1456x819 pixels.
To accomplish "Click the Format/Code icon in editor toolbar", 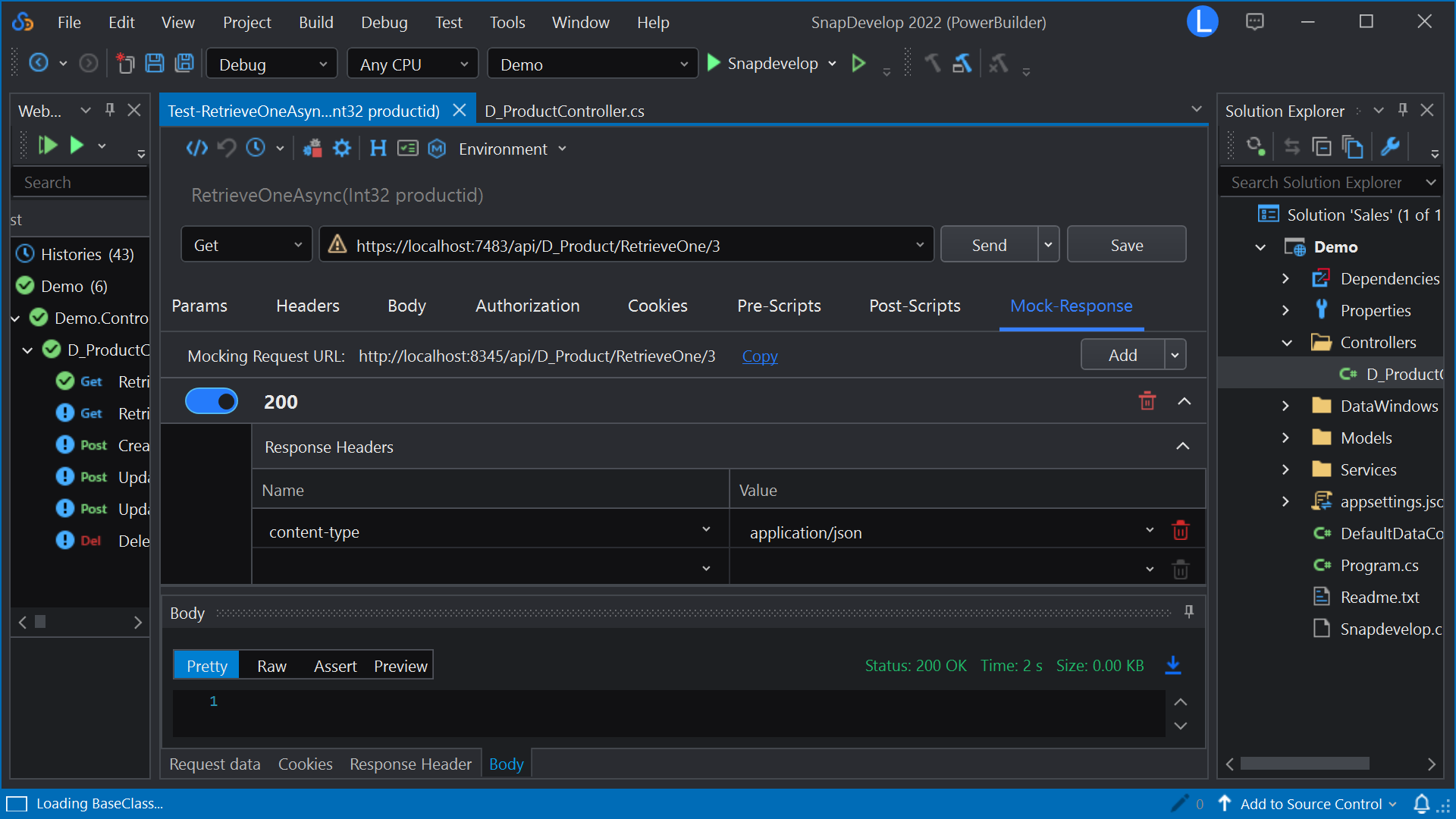I will (x=196, y=149).
